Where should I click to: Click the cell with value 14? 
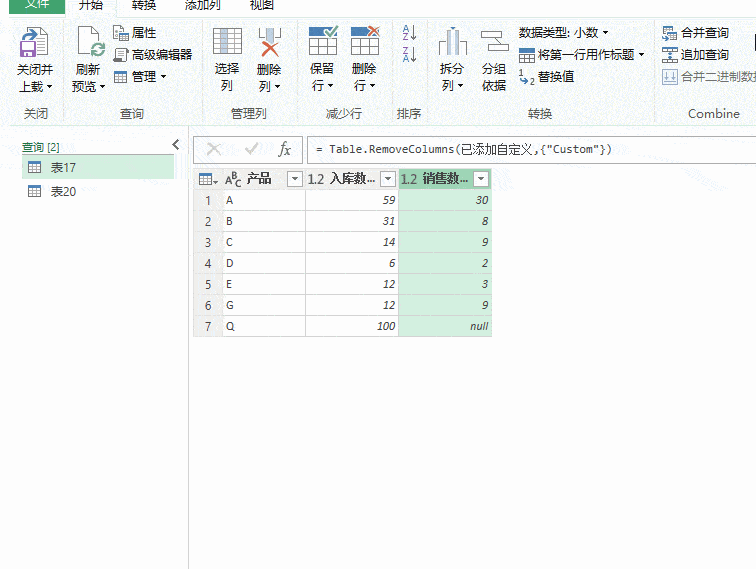[x=352, y=242]
